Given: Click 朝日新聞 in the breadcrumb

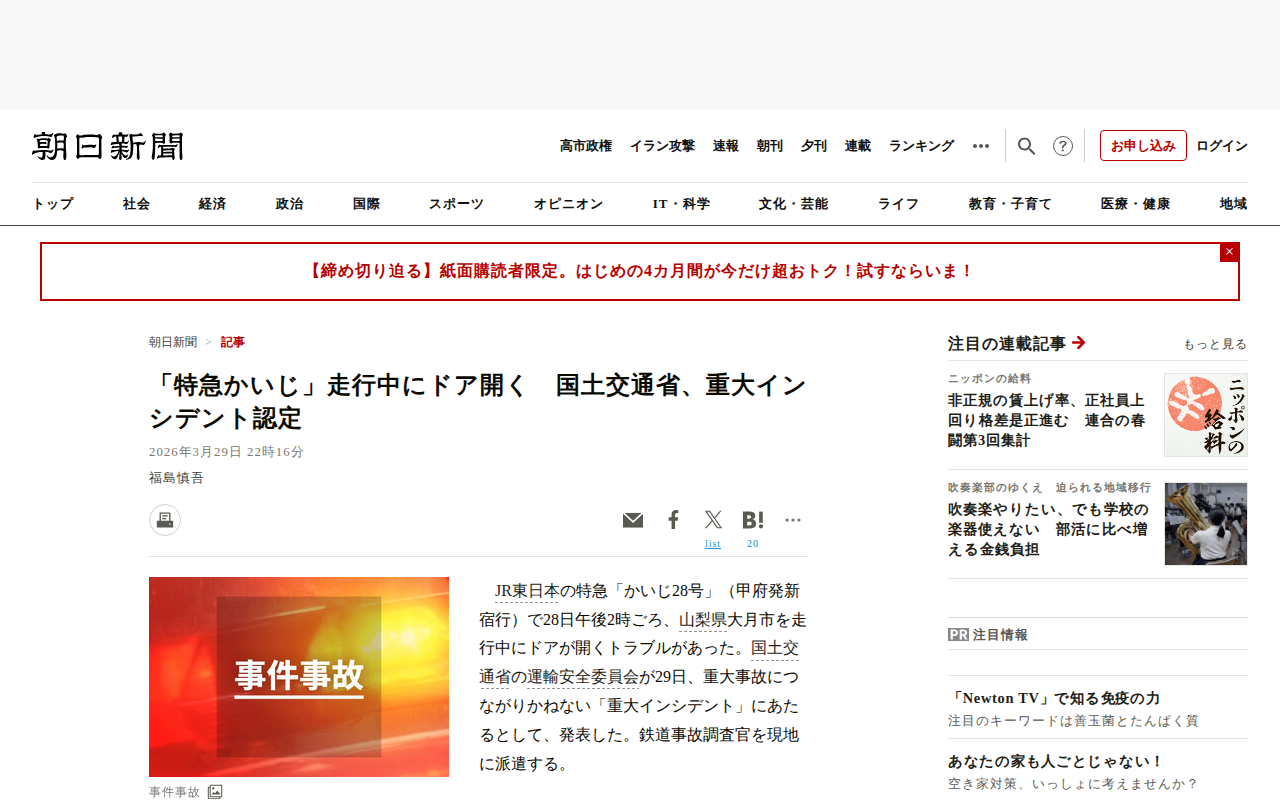Looking at the screenshot, I should (173, 342).
